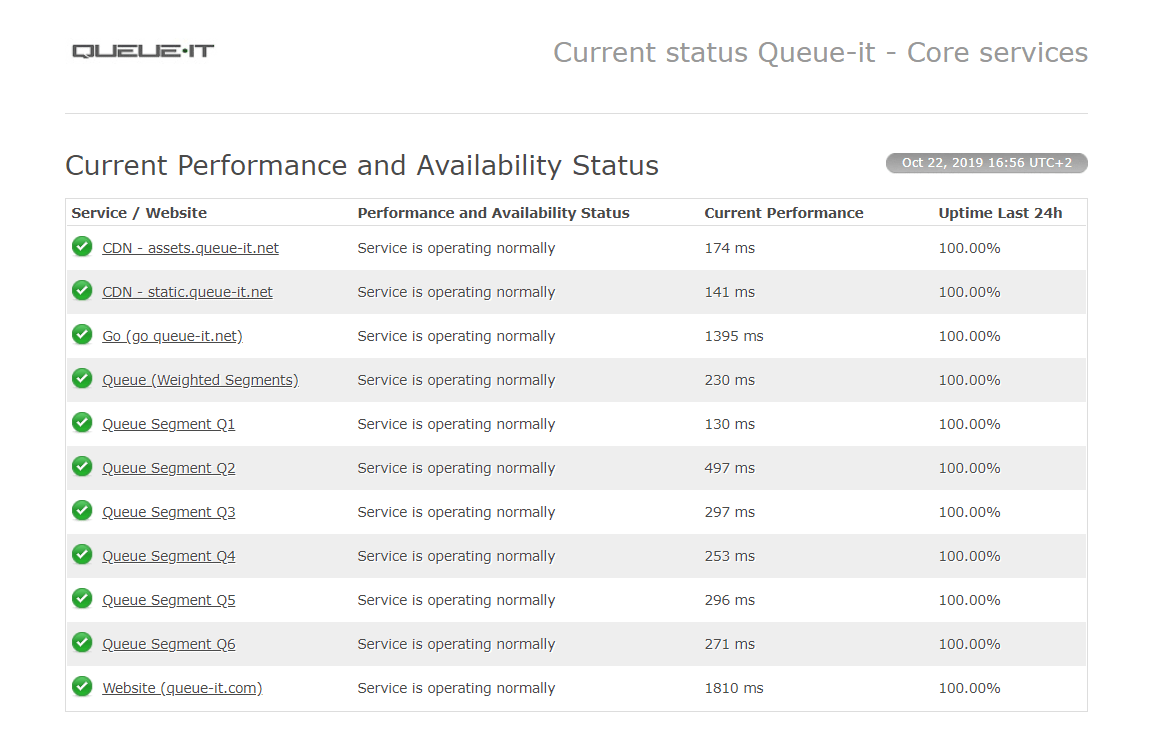The image size is (1172, 754).
Task: Click operating normally status in Queue Segment Q3 row
Action: click(x=456, y=513)
